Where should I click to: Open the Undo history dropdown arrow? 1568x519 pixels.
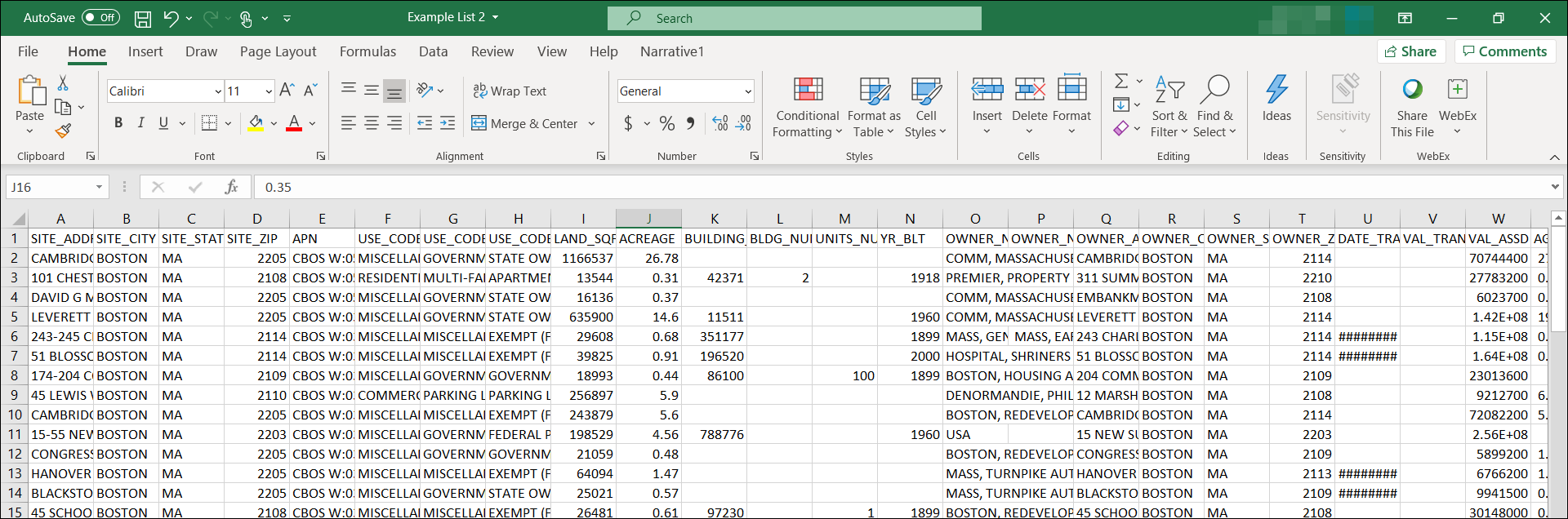point(189,18)
